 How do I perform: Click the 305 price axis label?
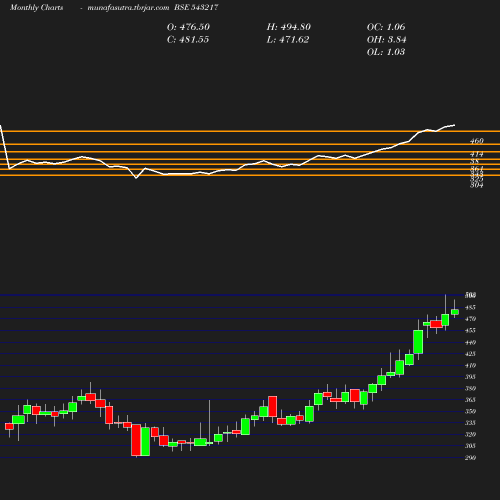(x=470, y=446)
